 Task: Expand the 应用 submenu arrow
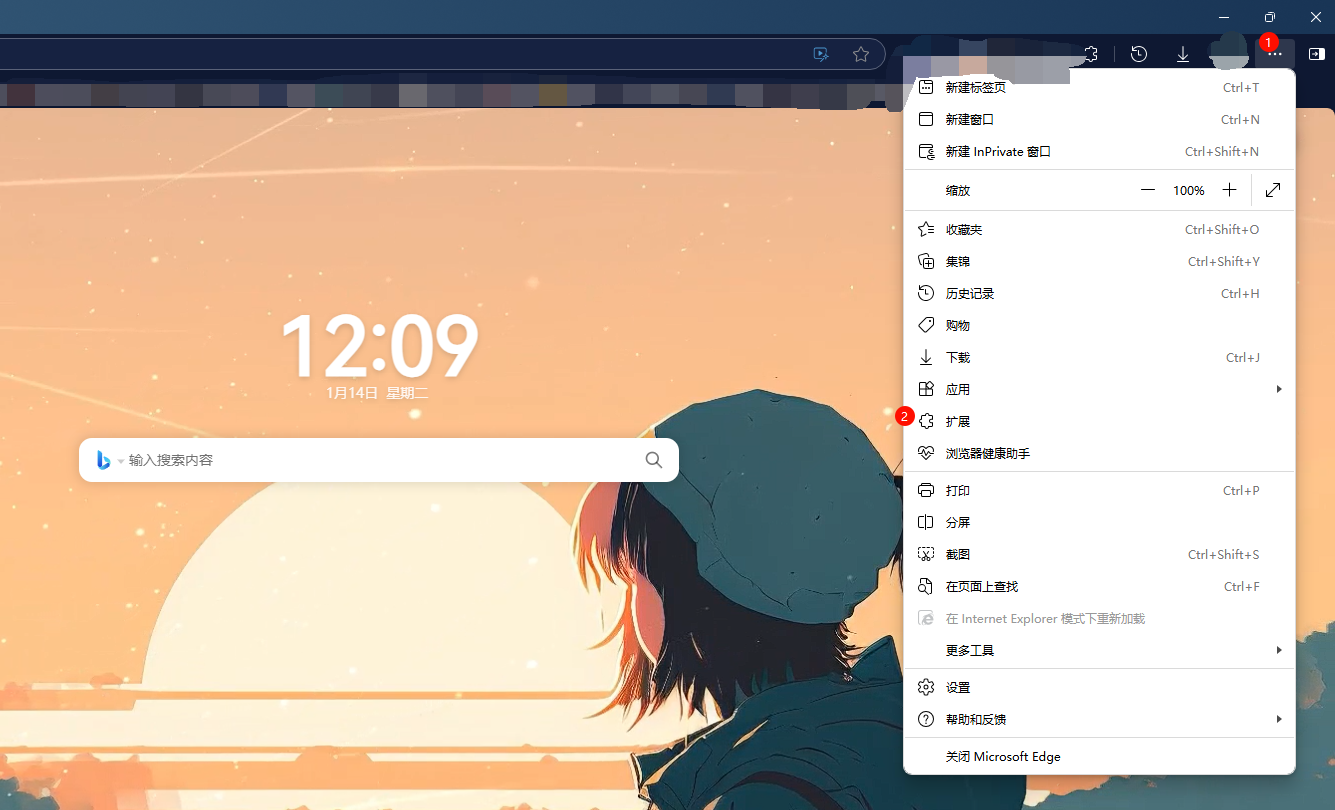tap(1278, 389)
